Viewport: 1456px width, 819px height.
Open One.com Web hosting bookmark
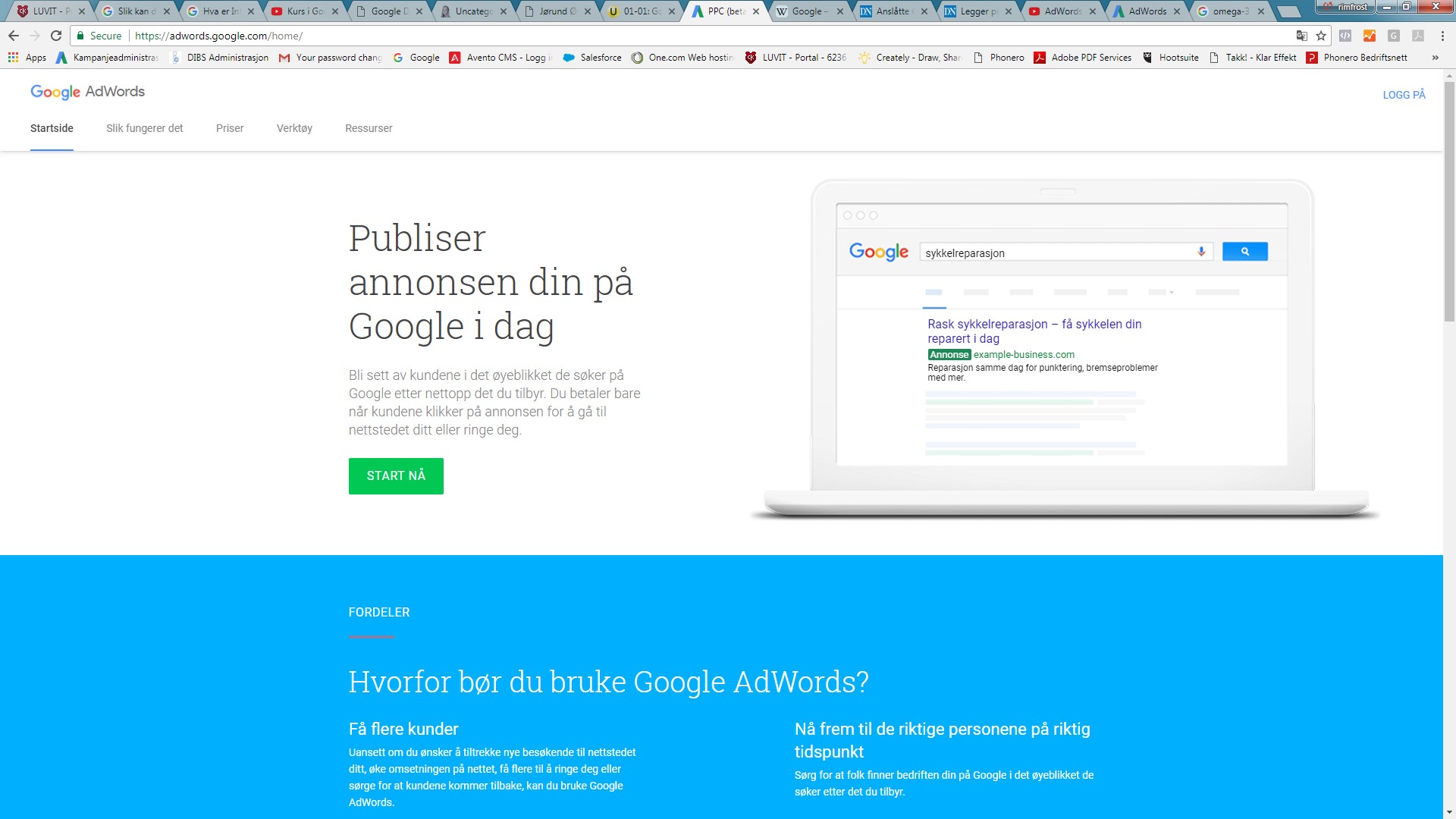click(682, 58)
